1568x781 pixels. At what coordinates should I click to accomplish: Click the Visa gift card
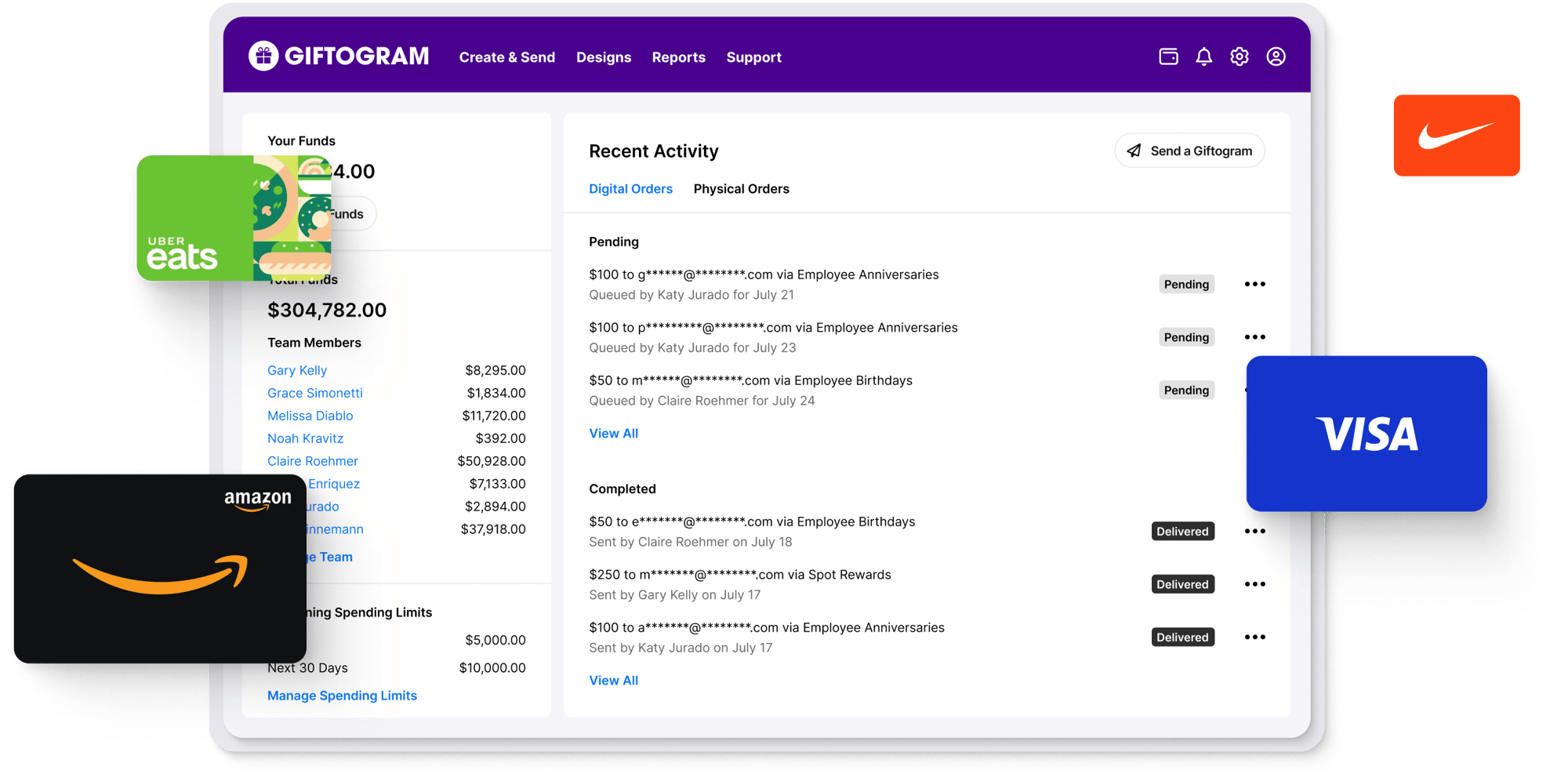pos(1367,434)
